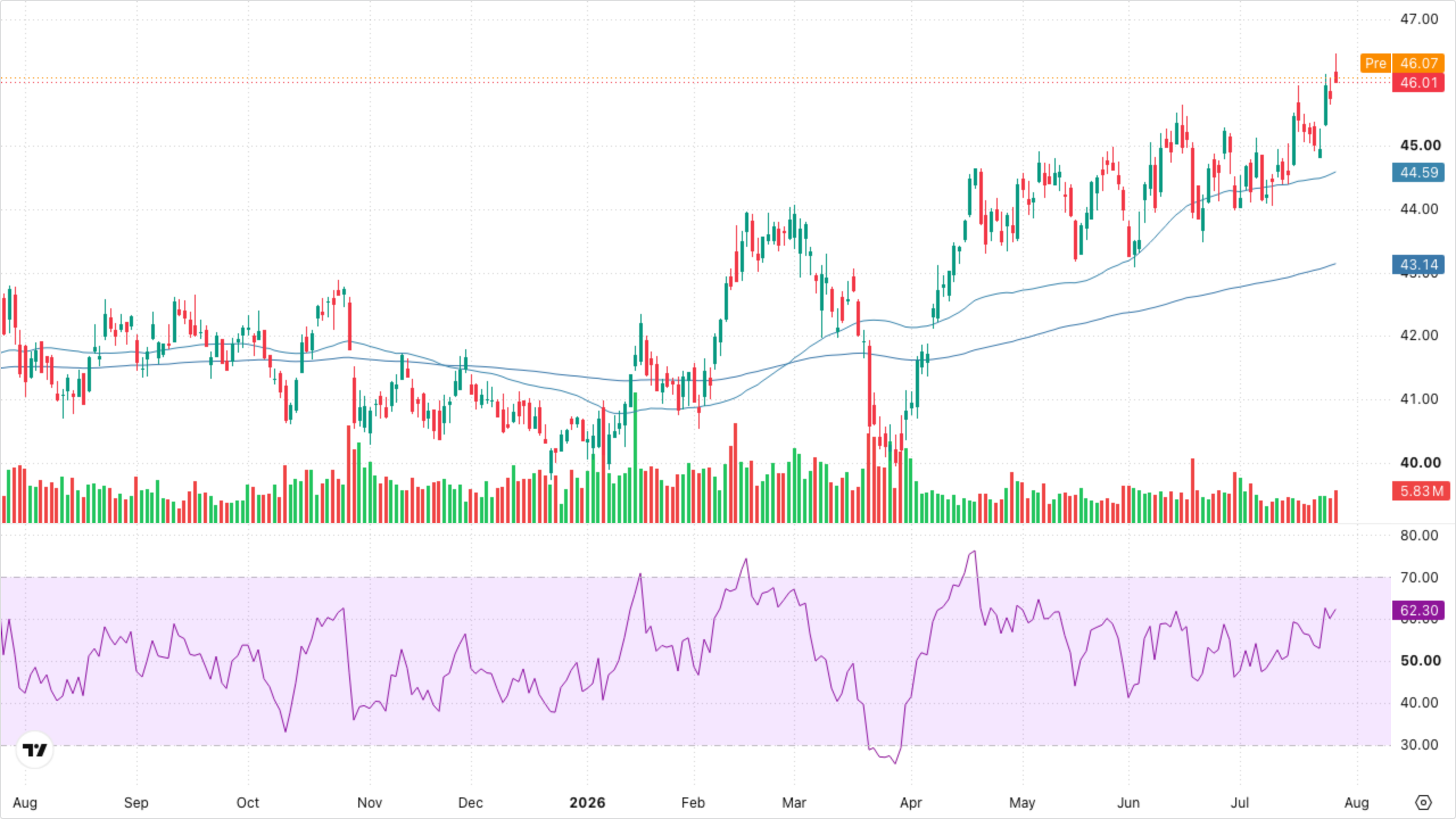Click the orange Pre market label
This screenshot has width=1456, height=819.
pyautogui.click(x=1375, y=63)
